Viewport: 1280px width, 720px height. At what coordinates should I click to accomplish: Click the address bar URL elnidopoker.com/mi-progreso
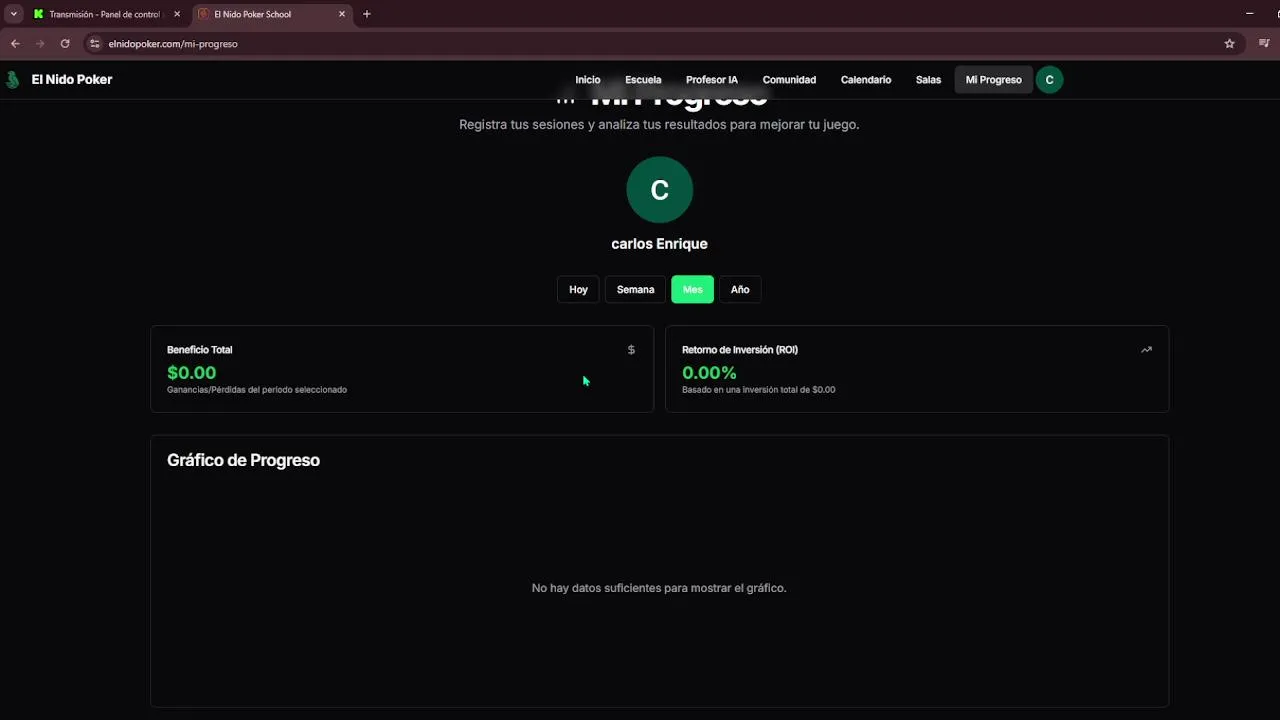click(173, 44)
